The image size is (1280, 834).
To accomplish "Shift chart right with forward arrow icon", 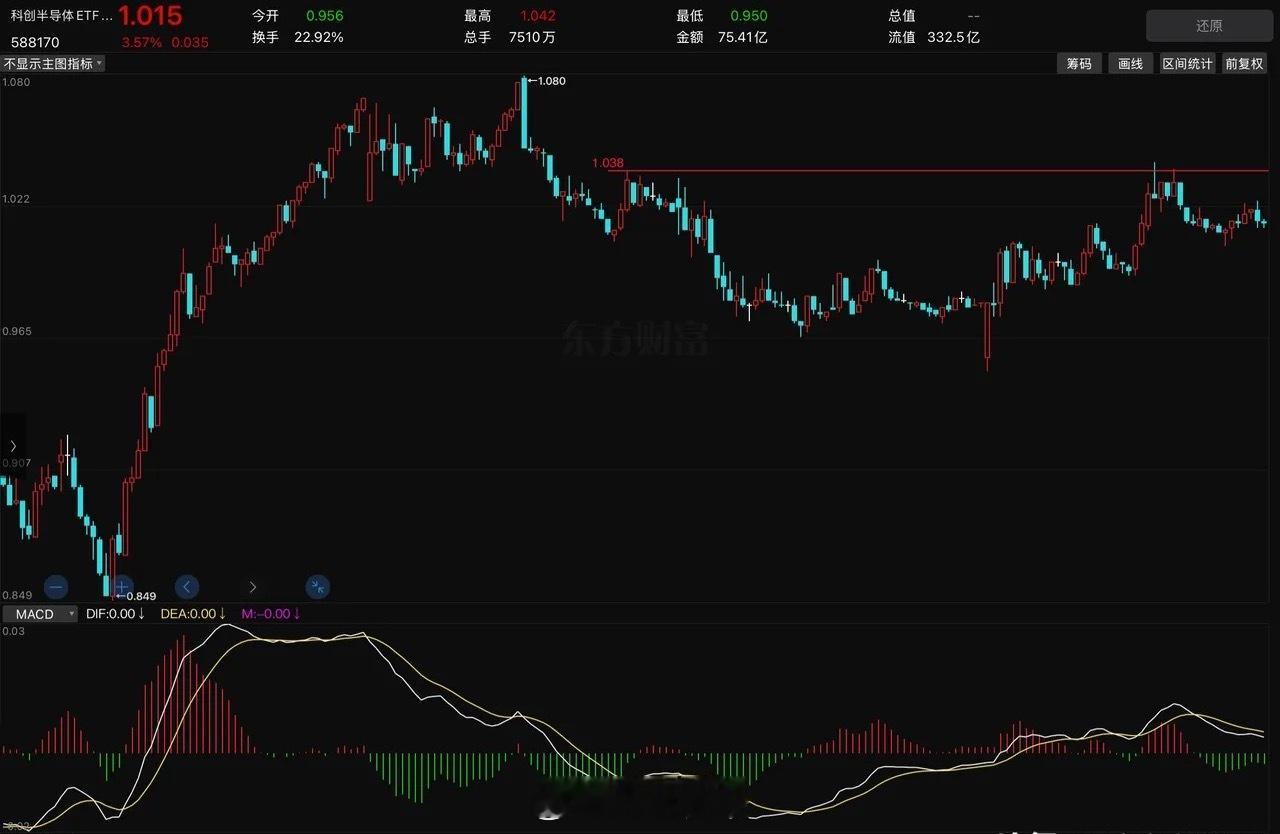I will click(x=252, y=587).
